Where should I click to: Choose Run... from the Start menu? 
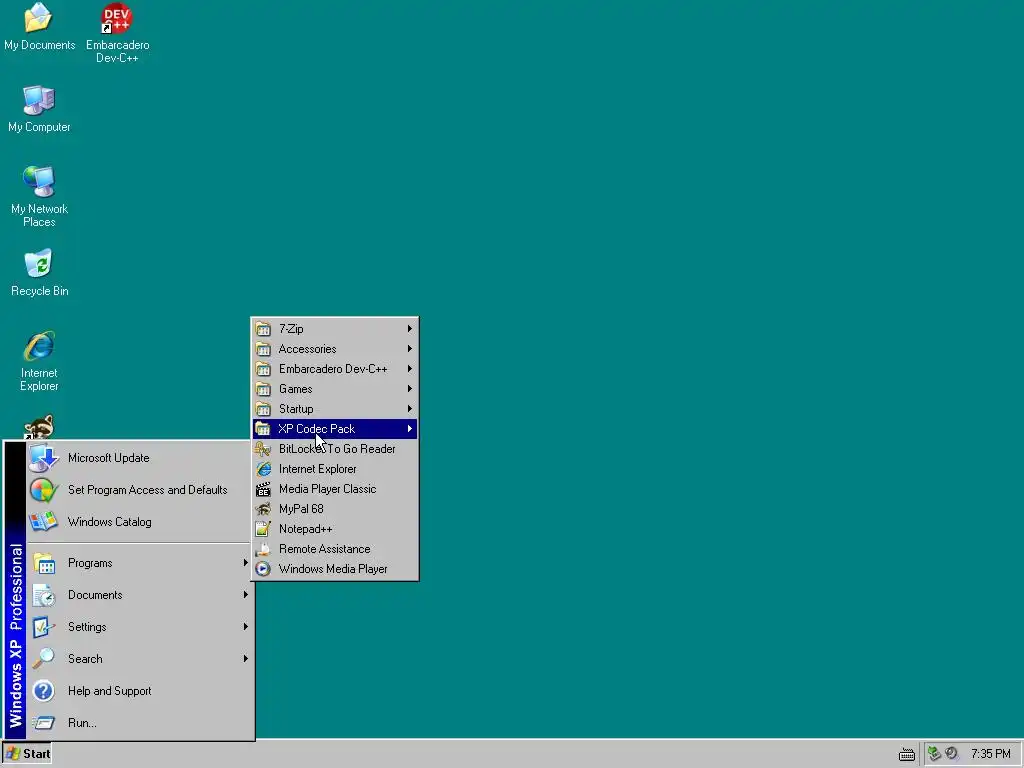pyautogui.click(x=139, y=723)
